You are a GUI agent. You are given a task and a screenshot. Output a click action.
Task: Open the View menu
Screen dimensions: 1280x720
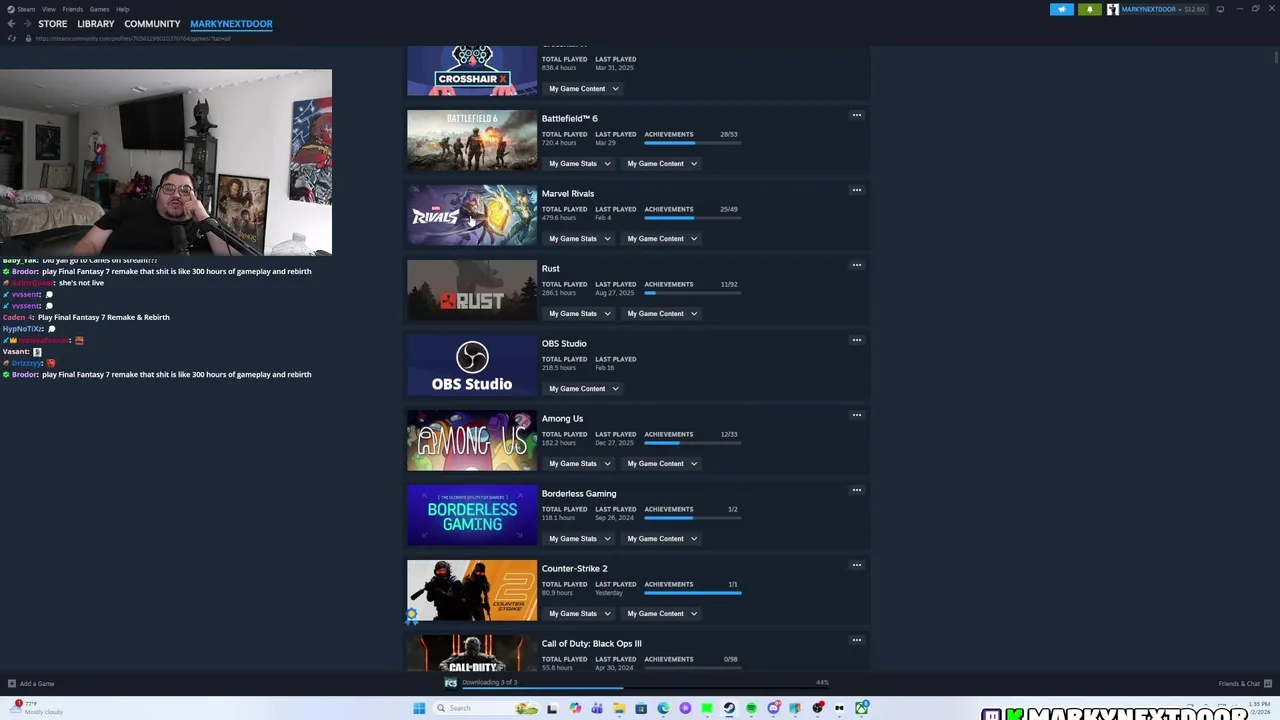[x=48, y=9]
